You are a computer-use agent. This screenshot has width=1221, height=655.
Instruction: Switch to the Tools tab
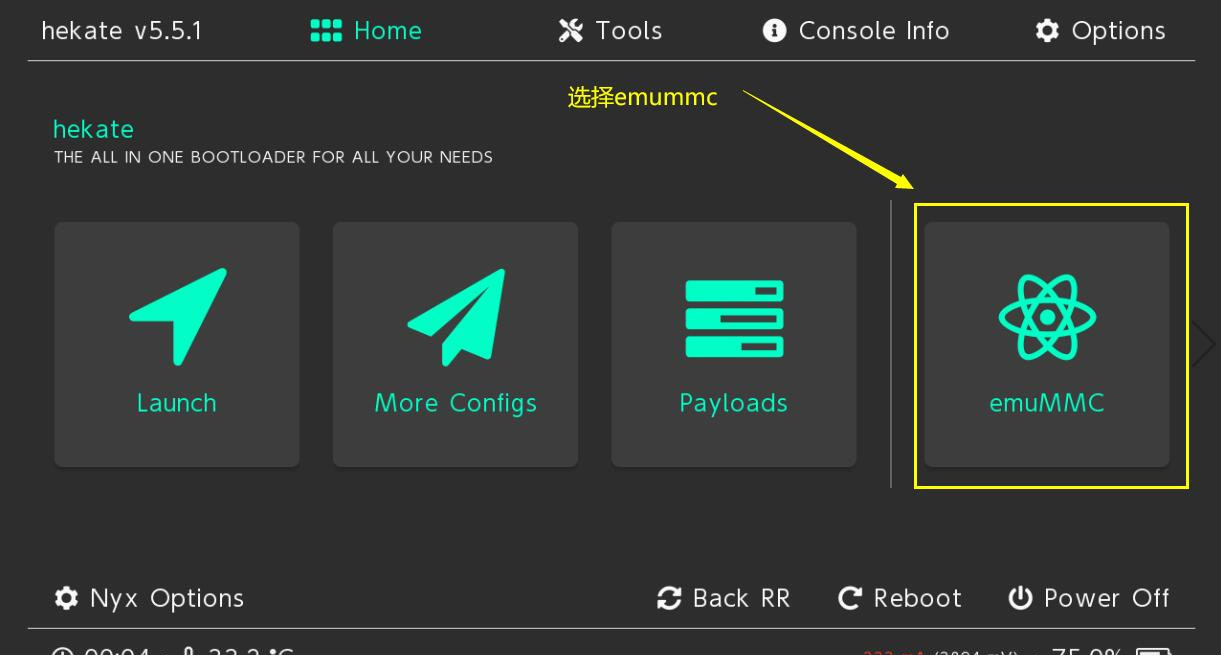click(x=610, y=31)
